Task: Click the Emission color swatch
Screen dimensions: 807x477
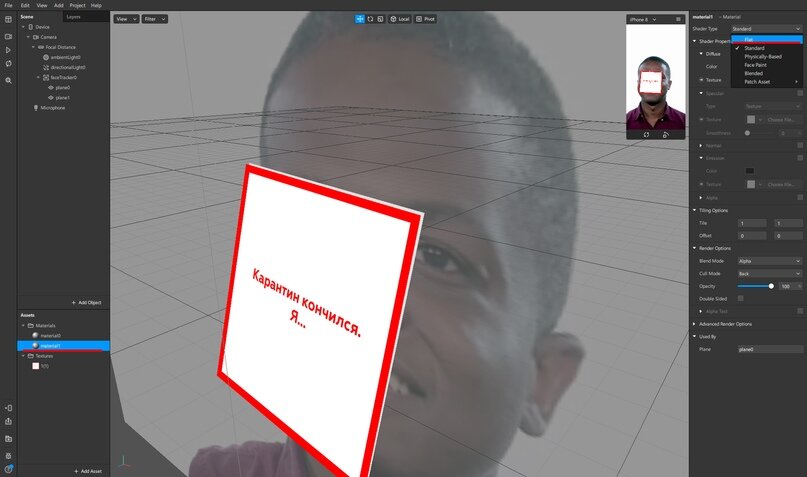Action: point(750,171)
